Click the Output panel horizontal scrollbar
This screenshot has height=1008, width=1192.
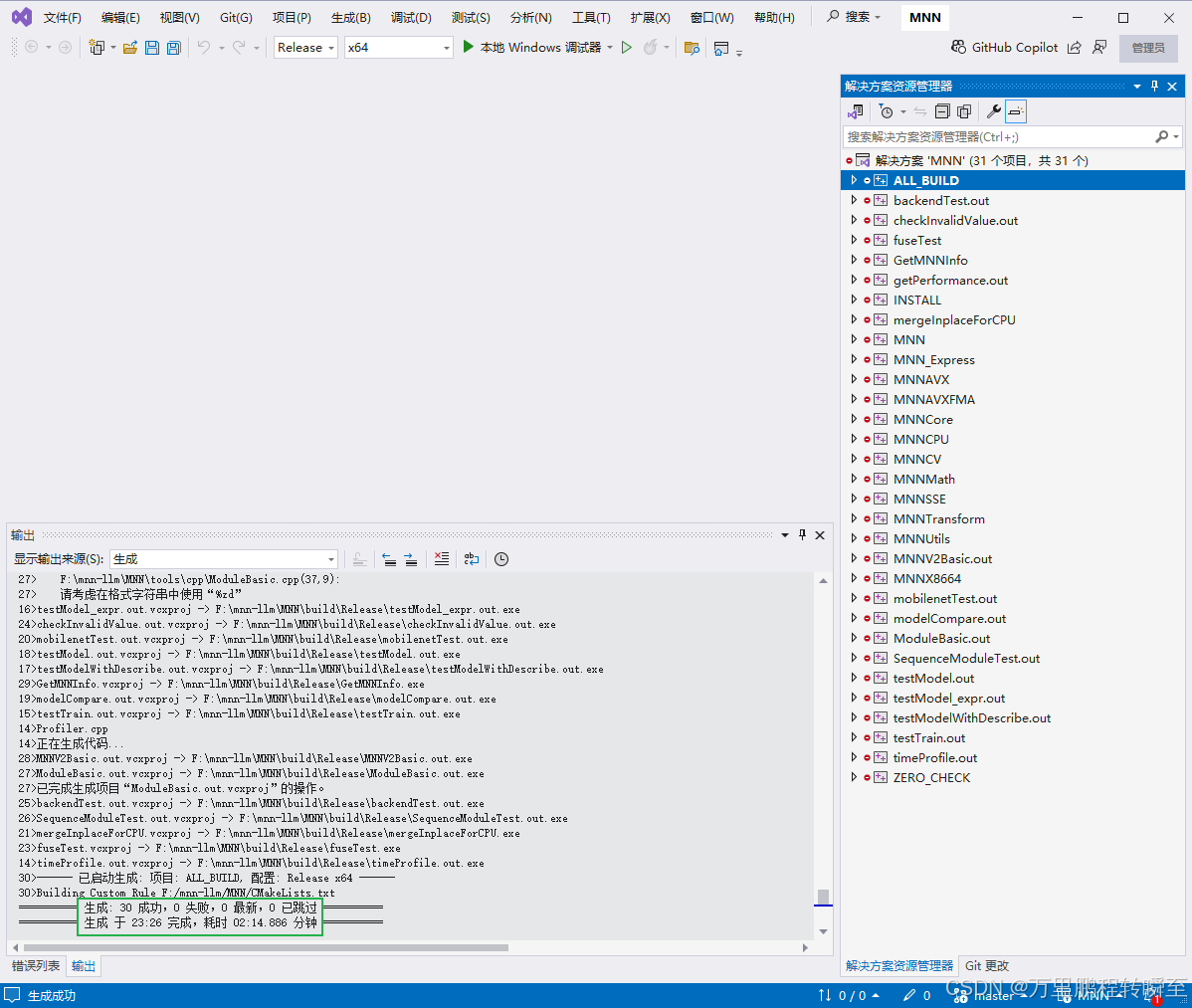pos(266,948)
